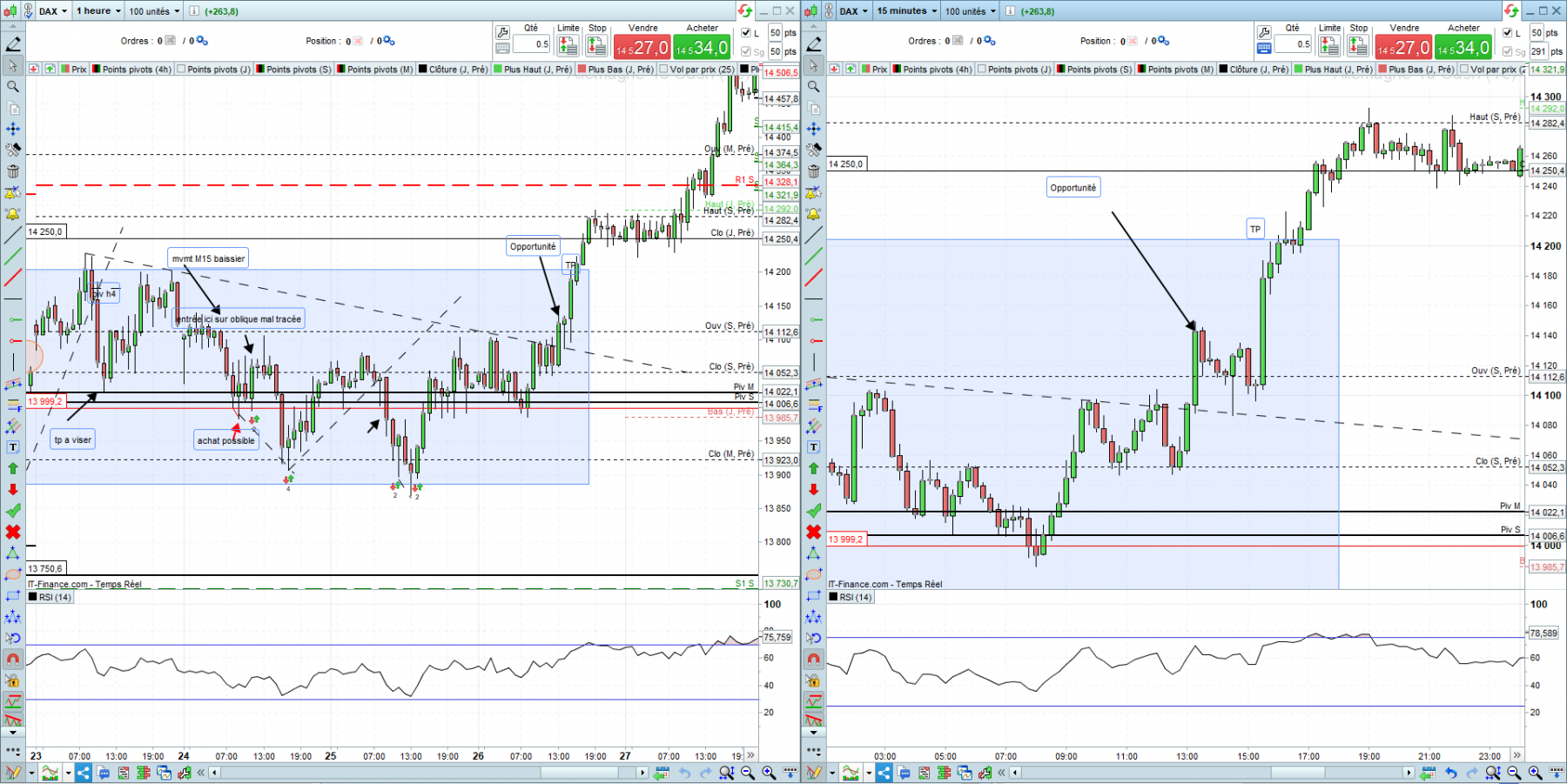Viewport: 1567px width, 784px height.
Task: Click the Limite order icon in left chart
Action: pos(568,45)
